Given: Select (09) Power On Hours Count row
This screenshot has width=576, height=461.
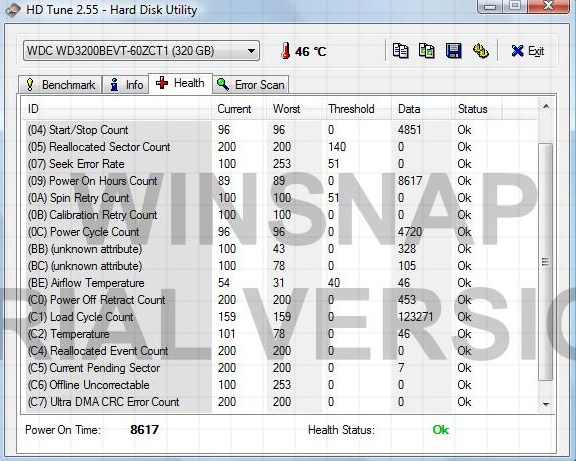Looking at the screenshot, I should (x=281, y=181).
